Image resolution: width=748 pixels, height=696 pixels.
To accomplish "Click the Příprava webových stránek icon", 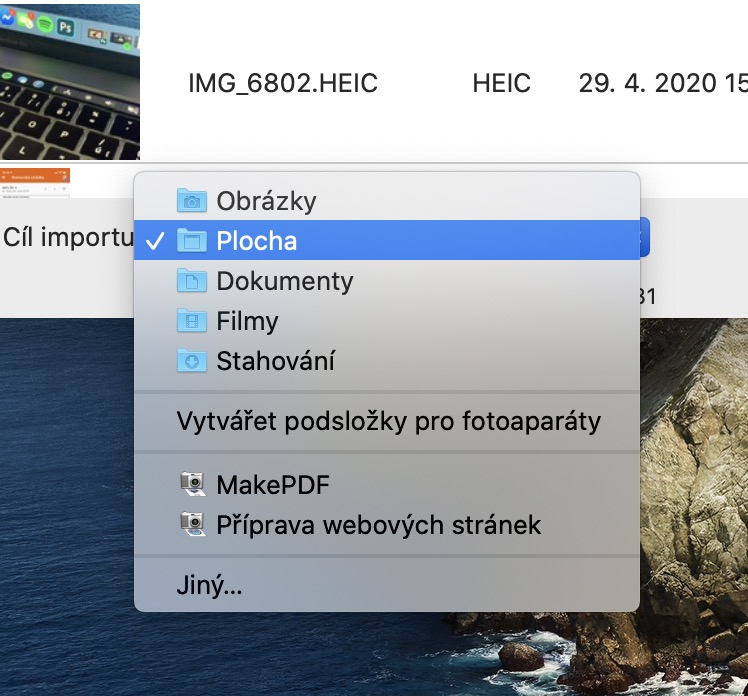I will pyautogui.click(x=190, y=524).
